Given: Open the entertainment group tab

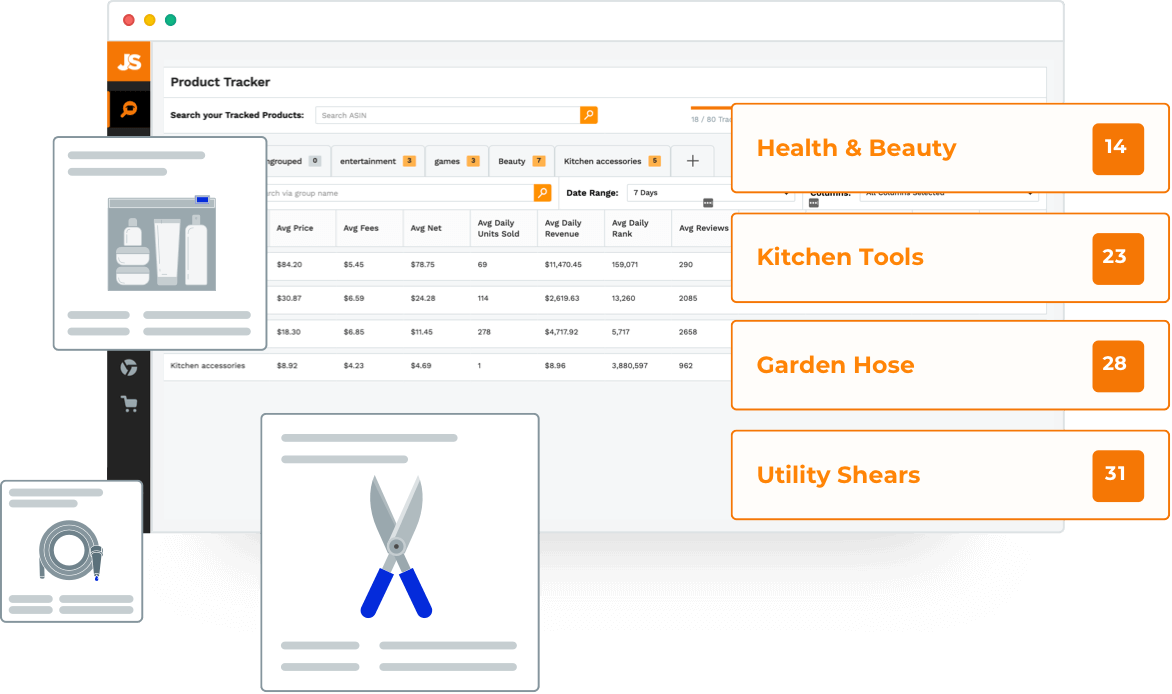Looking at the screenshot, I should pos(370,161).
